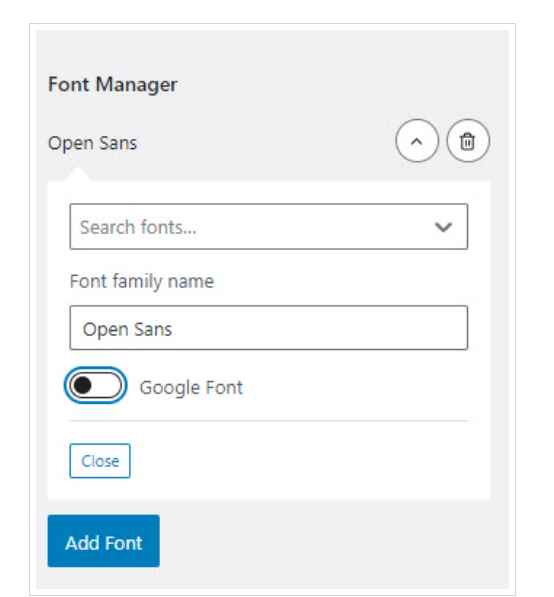Image resolution: width=554 pixels, height=597 pixels.
Task: Click the circular up-arrow icon beside Open Sans
Action: (417, 141)
